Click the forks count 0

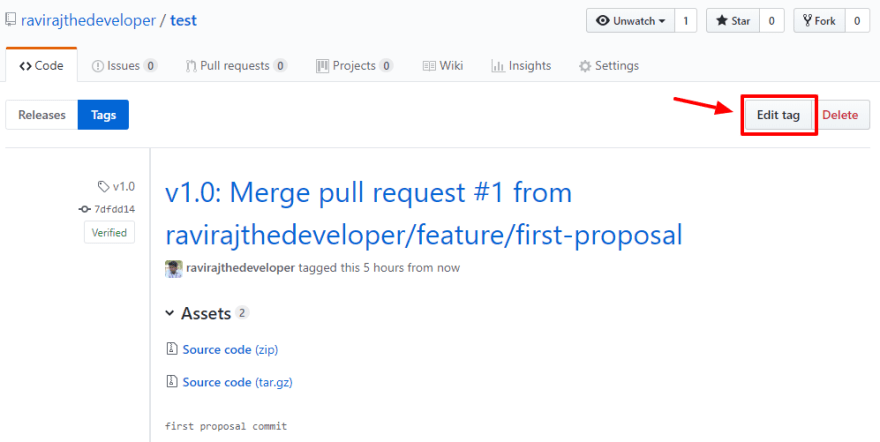point(857,21)
